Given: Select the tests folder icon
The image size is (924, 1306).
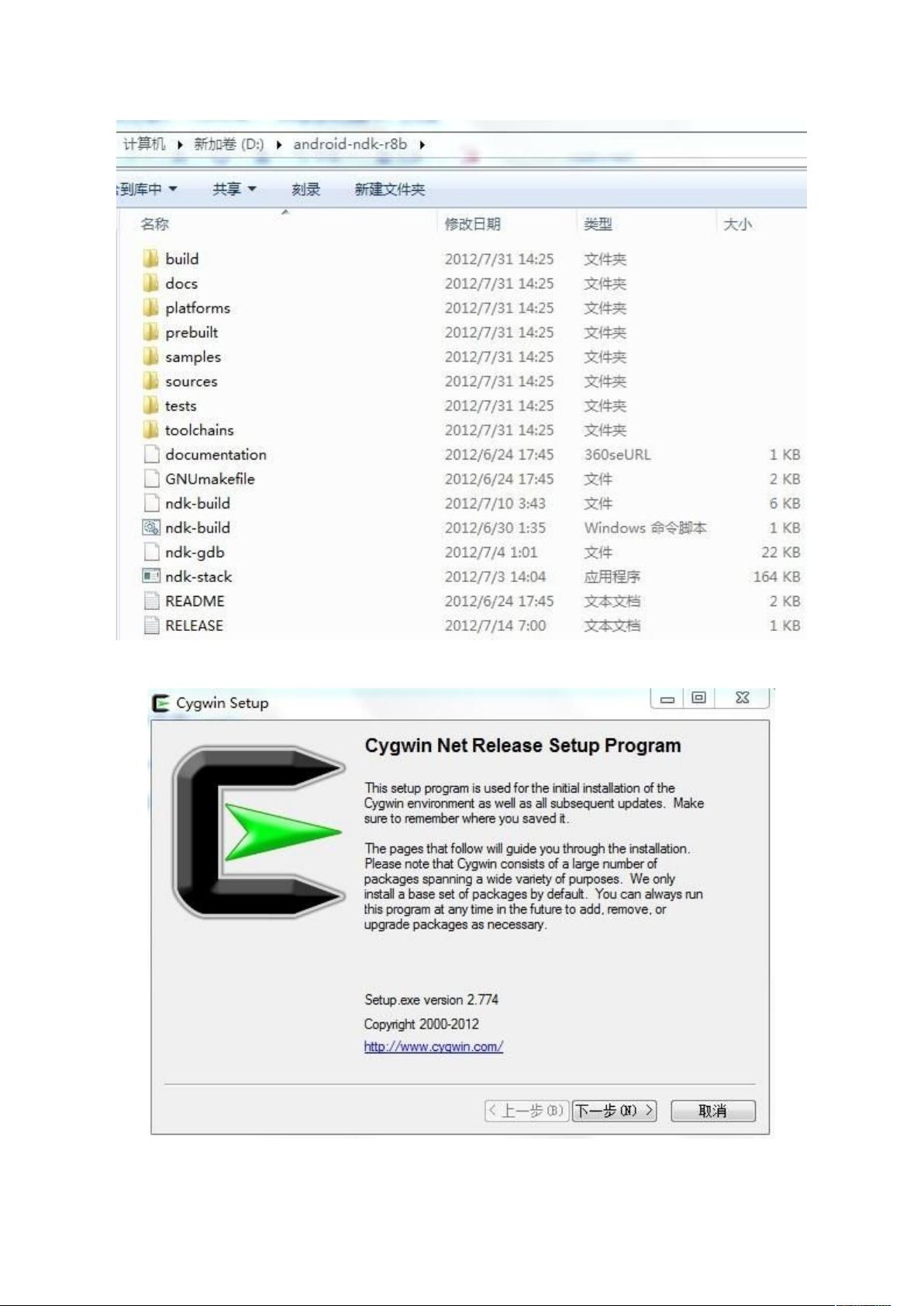Looking at the screenshot, I should 150,405.
